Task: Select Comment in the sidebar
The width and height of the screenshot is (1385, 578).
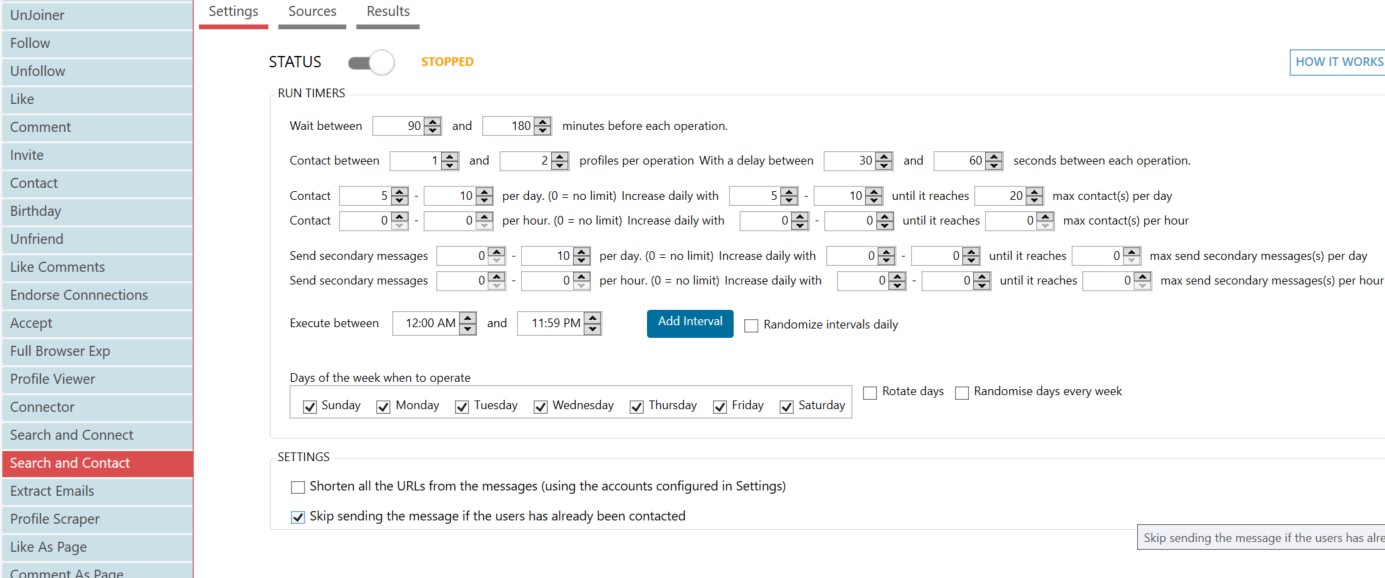Action: (96, 127)
